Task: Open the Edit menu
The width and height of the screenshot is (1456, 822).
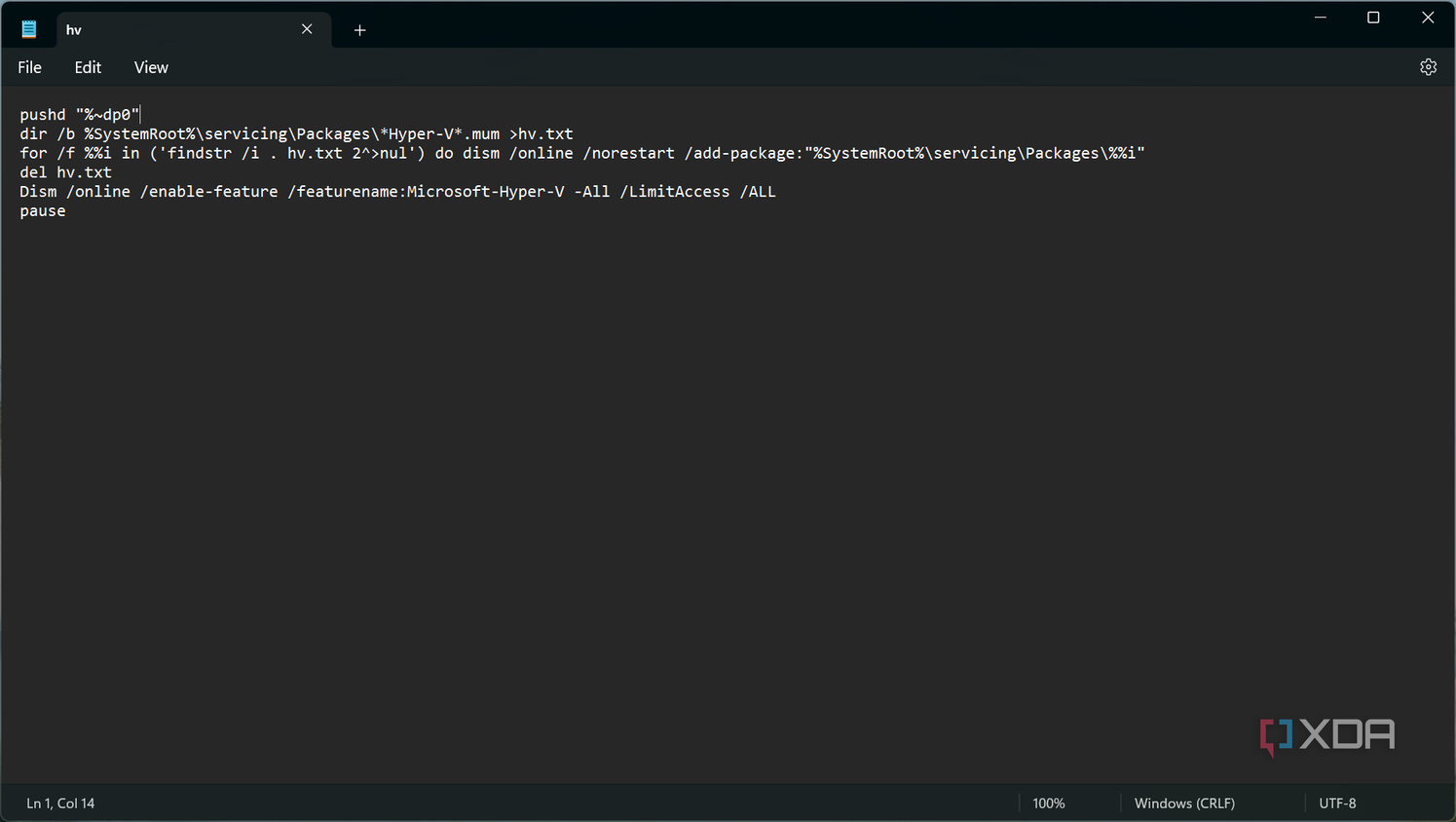Action: tap(88, 67)
